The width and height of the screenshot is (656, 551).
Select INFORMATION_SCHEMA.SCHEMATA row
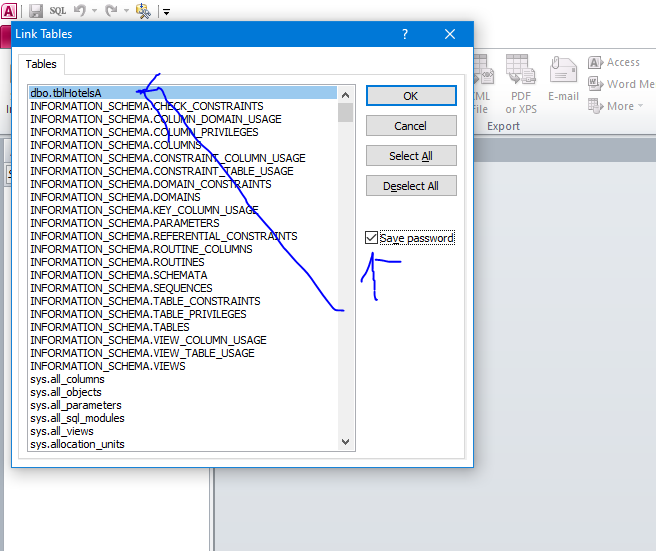coord(183,275)
